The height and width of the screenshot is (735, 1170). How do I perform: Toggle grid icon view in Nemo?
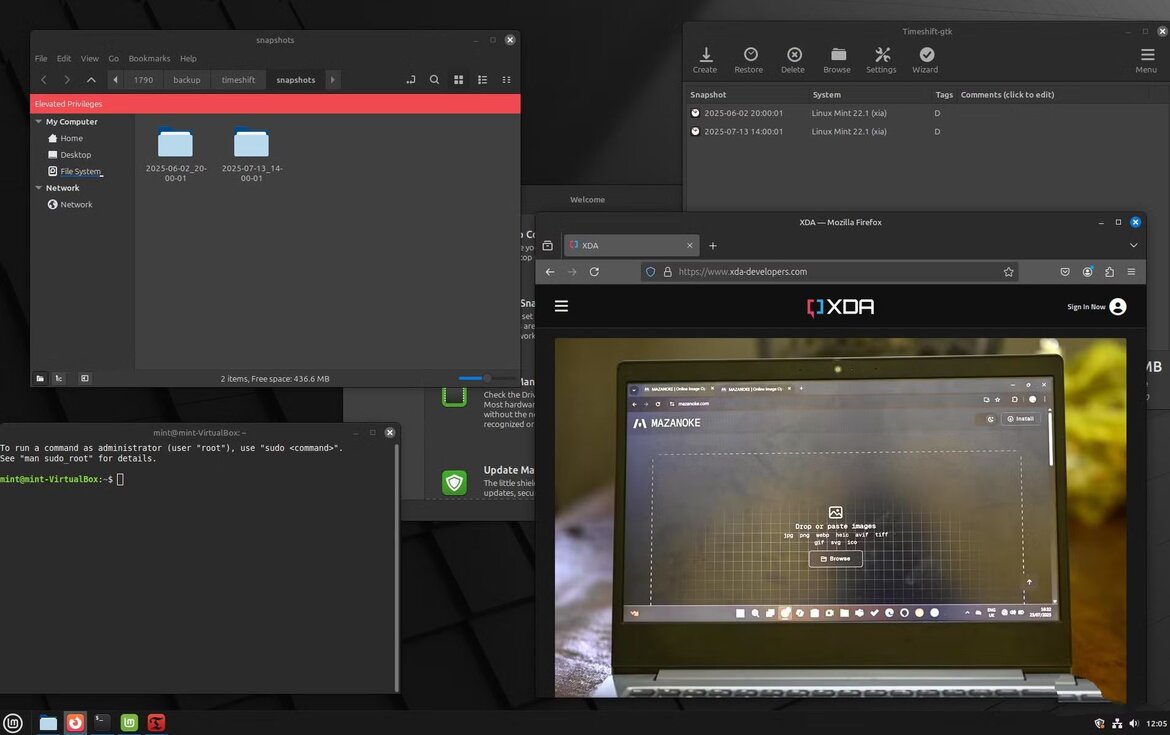(458, 79)
